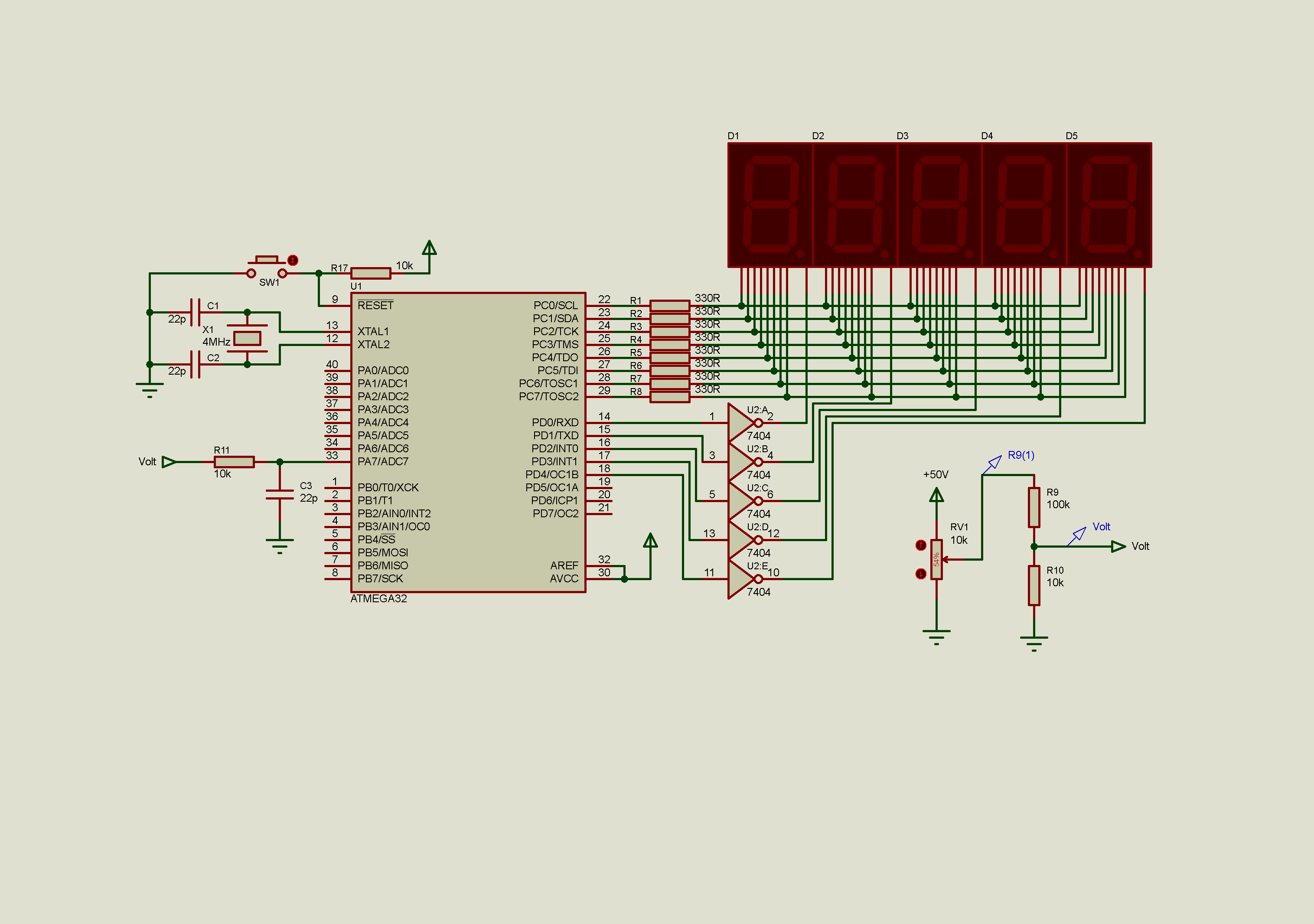Click the RV1 potentiometer increase arrow
Image resolution: width=1314 pixels, height=924 pixels.
click(x=920, y=545)
